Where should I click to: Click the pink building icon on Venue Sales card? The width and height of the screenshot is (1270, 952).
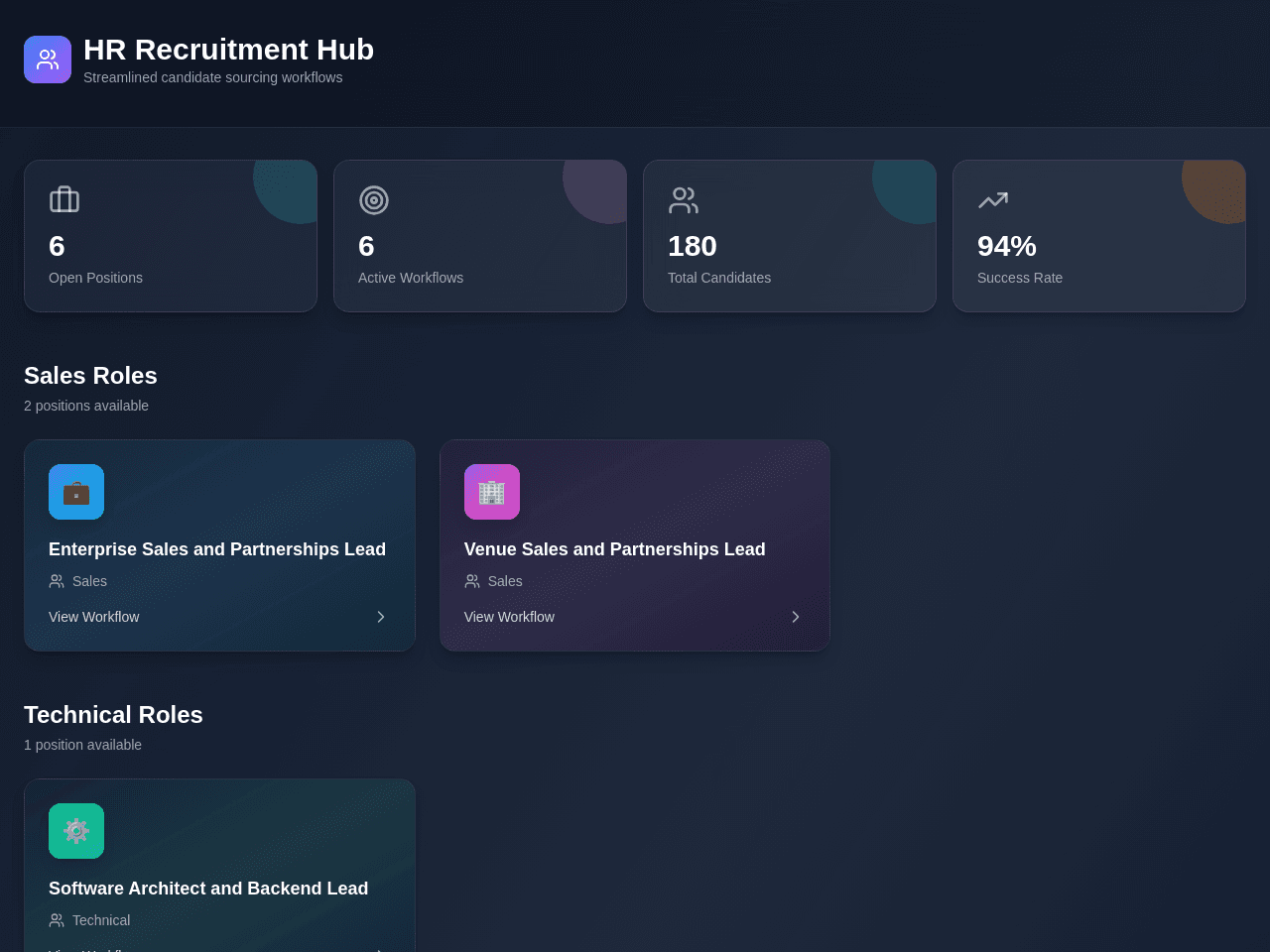point(492,492)
